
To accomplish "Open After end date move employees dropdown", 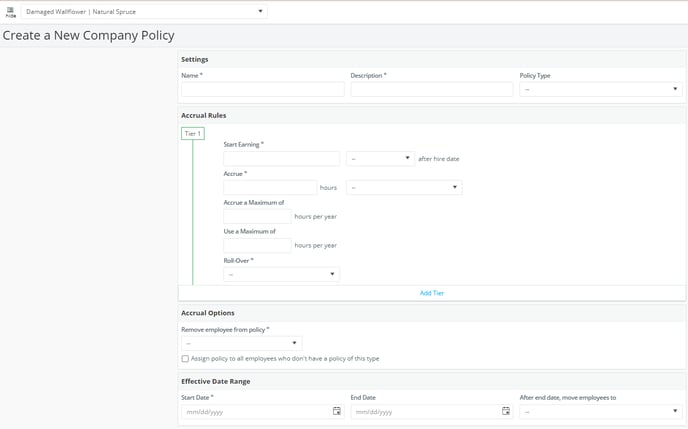I will pyautogui.click(x=601, y=411).
